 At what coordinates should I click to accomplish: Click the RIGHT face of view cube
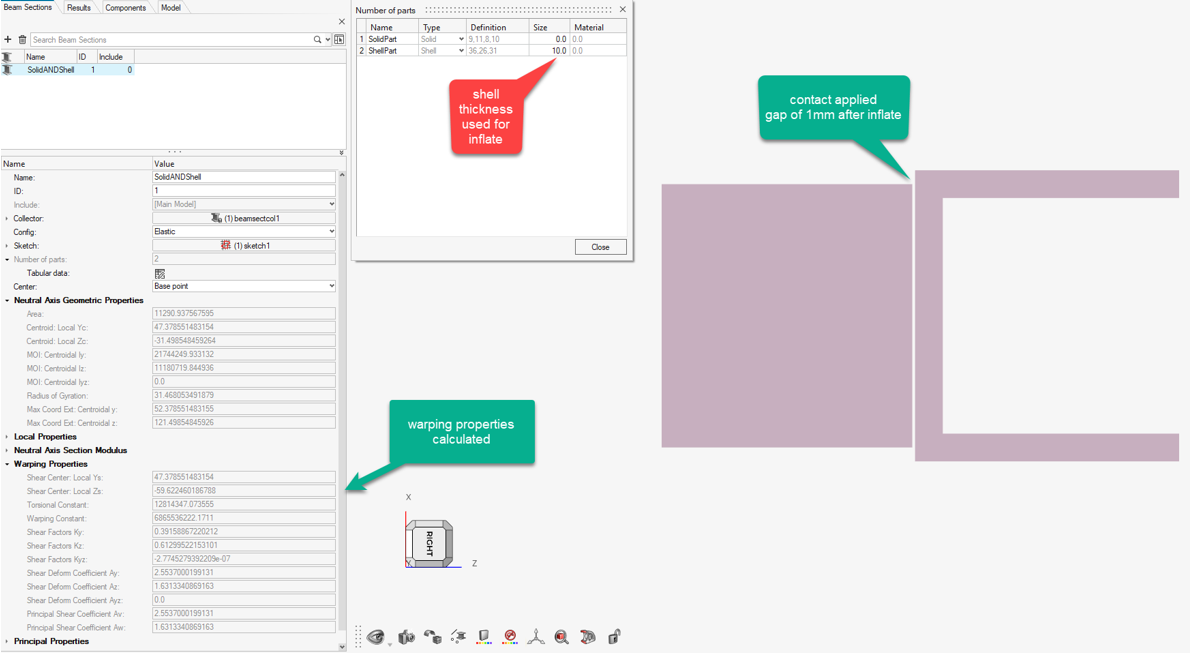click(x=429, y=543)
